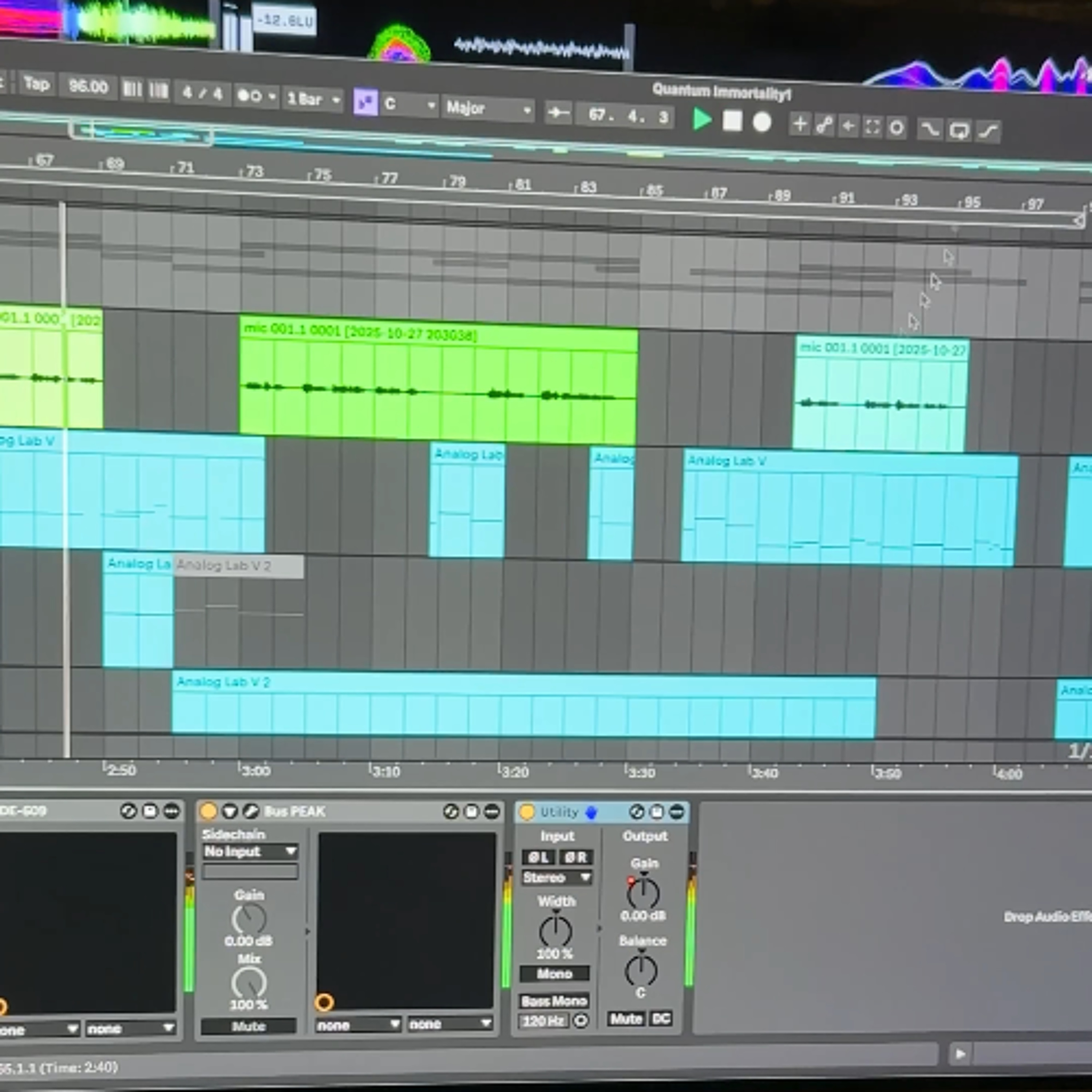The image size is (1092, 1092).
Task: Click the 96.00 tempo field
Action: tap(88, 87)
